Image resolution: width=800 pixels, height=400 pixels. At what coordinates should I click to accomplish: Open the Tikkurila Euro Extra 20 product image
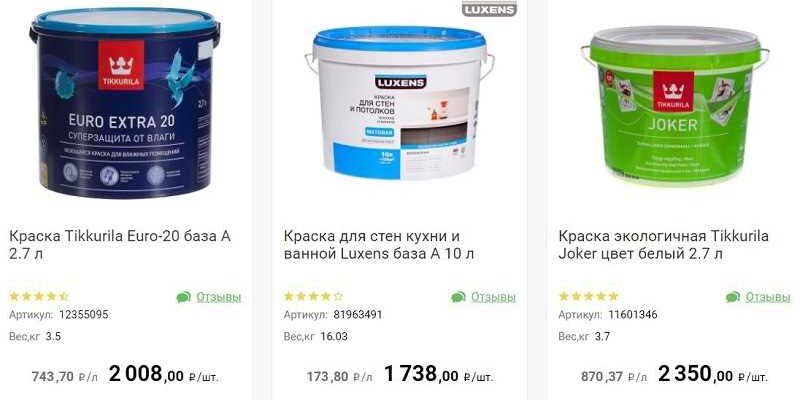125,102
